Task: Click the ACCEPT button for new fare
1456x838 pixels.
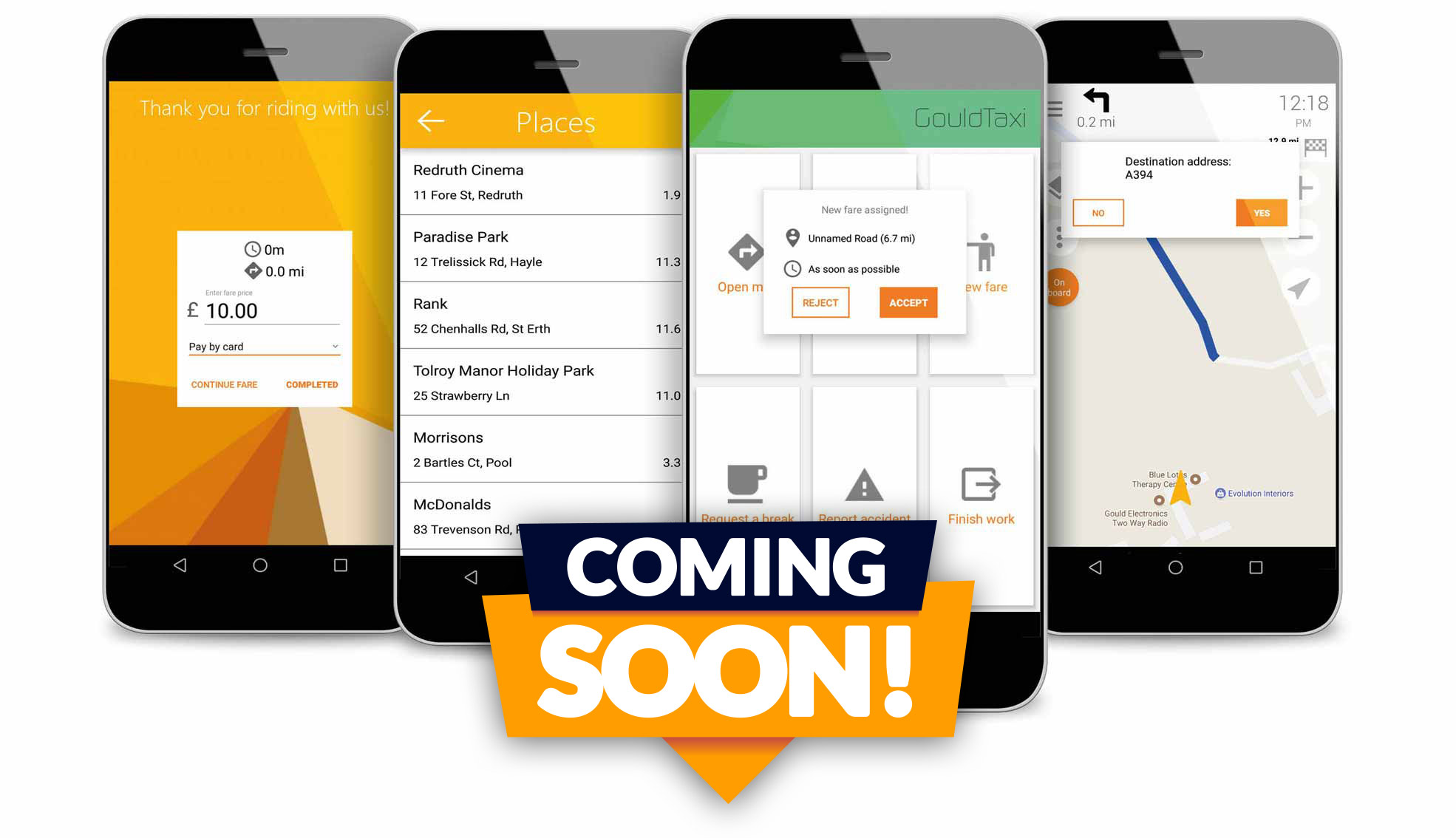Action: [x=905, y=304]
